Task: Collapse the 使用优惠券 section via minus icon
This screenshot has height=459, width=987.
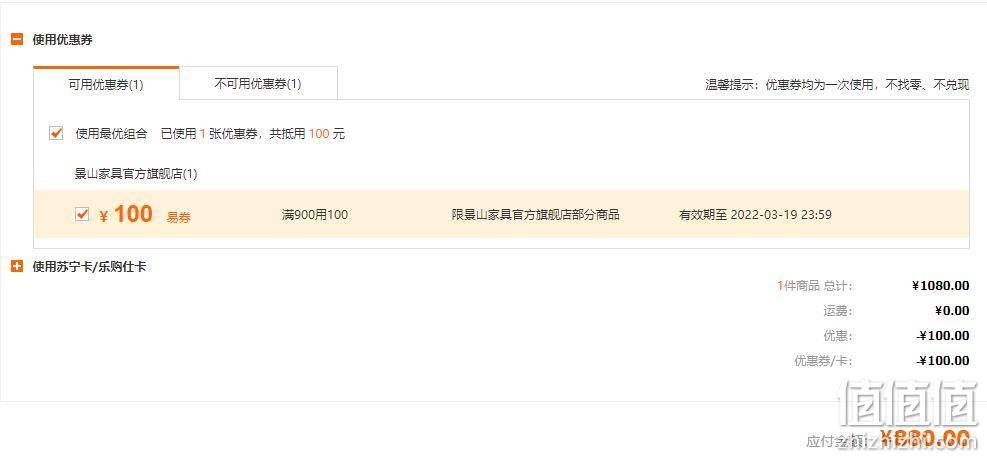Action: pyautogui.click(x=17, y=40)
